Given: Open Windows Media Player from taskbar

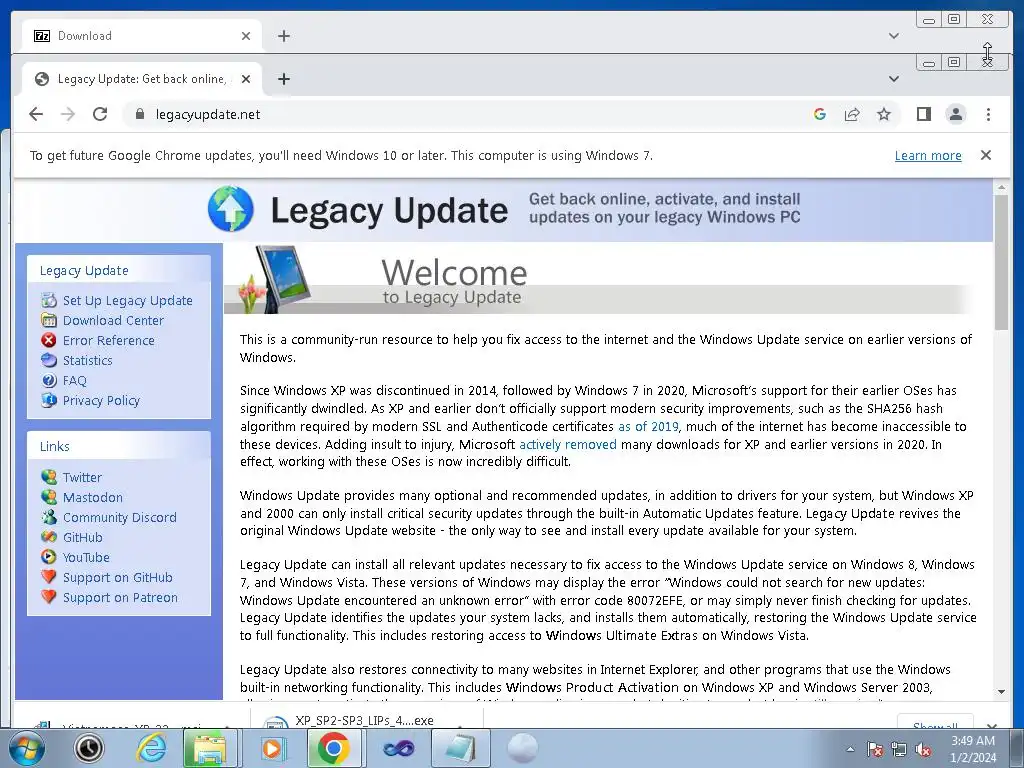Looking at the screenshot, I should point(272,748).
